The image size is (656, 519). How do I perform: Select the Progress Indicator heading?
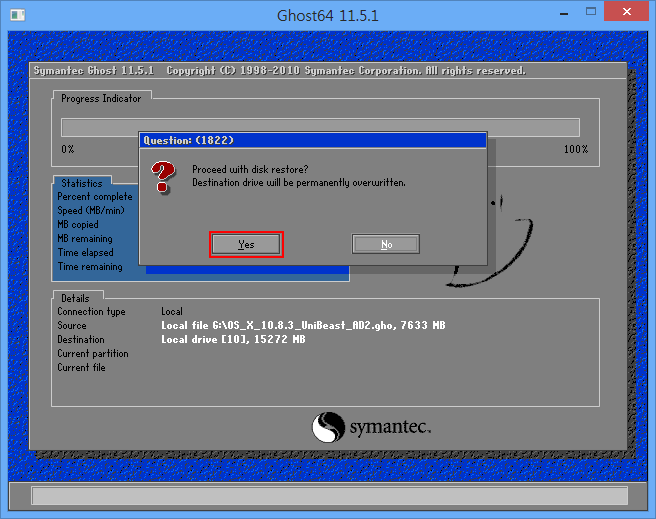pyautogui.click(x=101, y=99)
